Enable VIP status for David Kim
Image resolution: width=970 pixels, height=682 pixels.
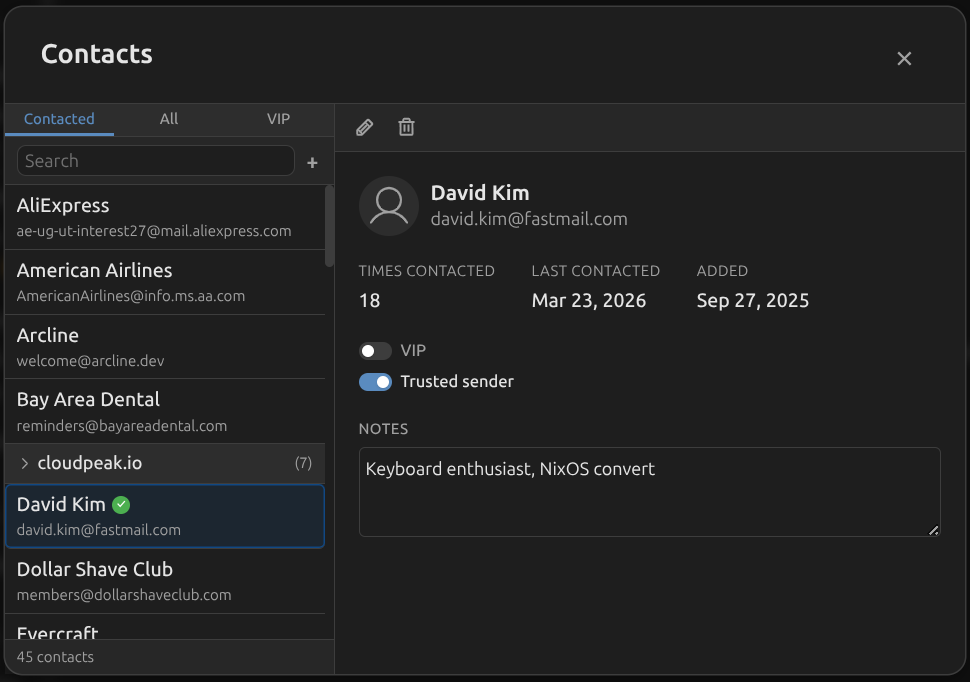click(375, 350)
